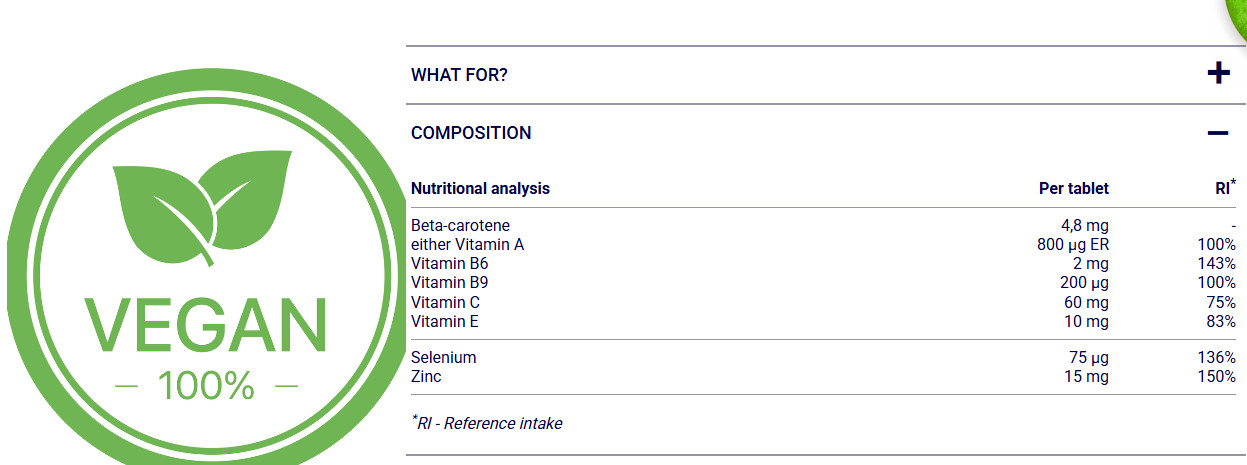Click the RI* column header

1224,187
